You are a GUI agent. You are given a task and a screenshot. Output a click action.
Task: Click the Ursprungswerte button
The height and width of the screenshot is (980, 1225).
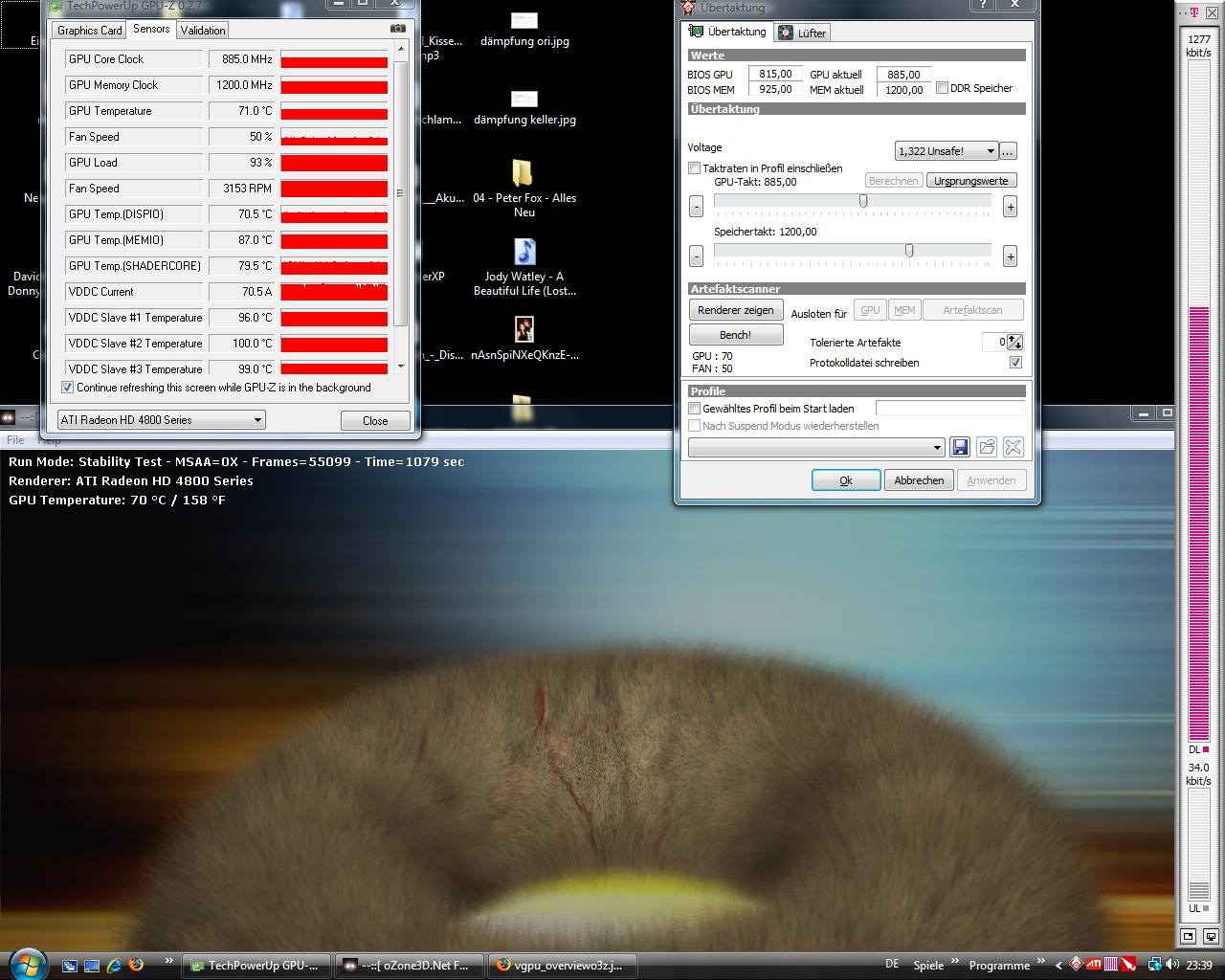tap(971, 180)
